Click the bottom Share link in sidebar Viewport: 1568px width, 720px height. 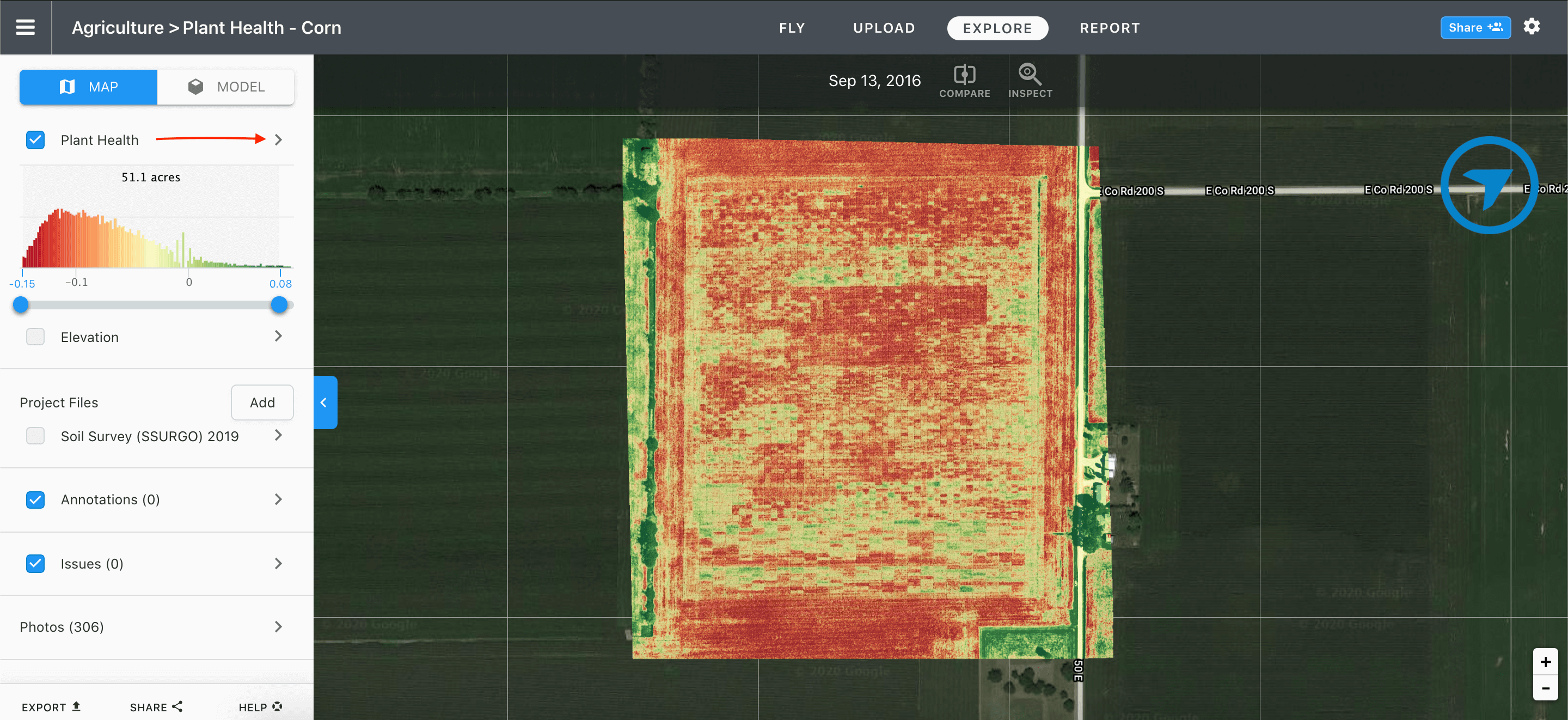[156, 706]
